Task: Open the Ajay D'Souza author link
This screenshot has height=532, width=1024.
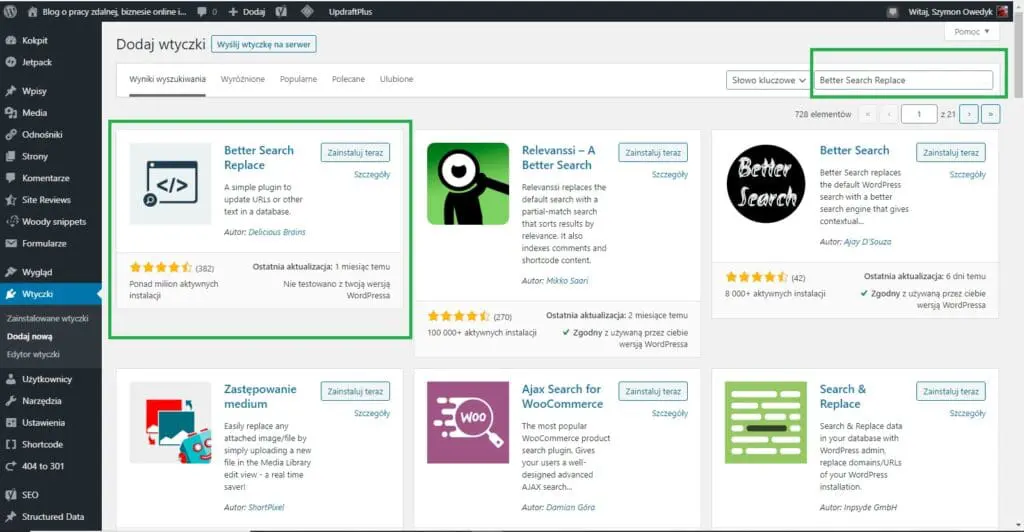Action: pos(867,242)
